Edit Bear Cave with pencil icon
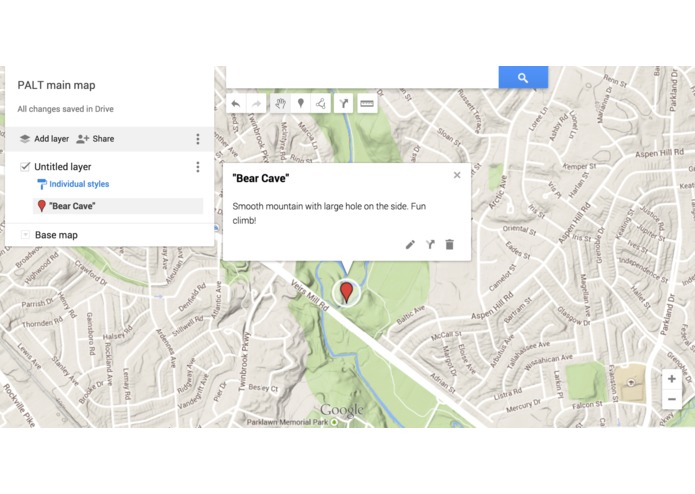Screen dimensions: 695x494 click(410, 245)
